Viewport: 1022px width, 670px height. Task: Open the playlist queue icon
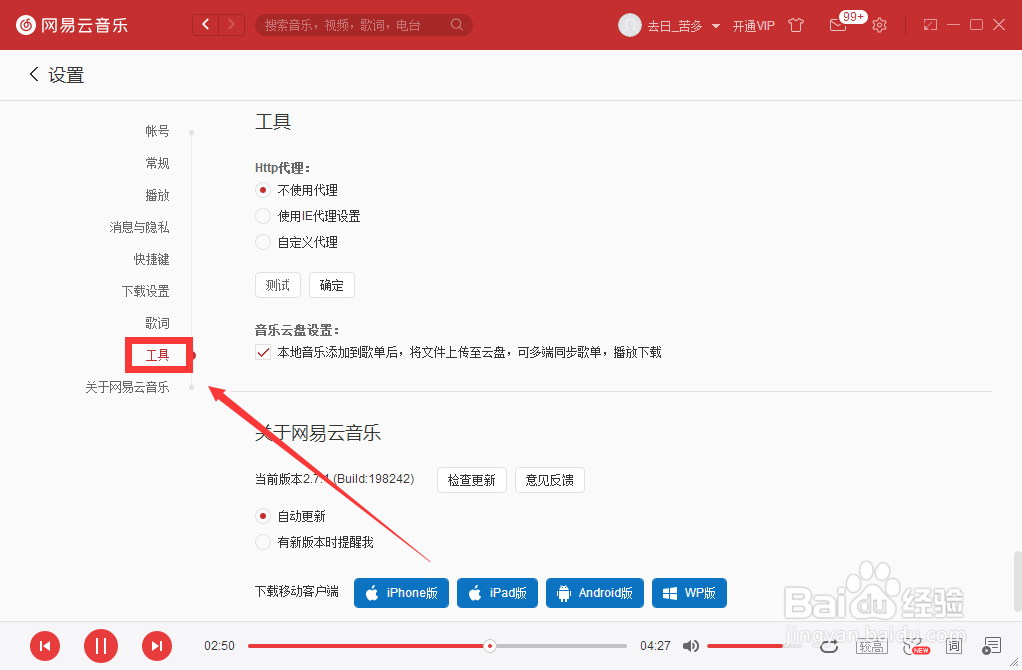(991, 646)
